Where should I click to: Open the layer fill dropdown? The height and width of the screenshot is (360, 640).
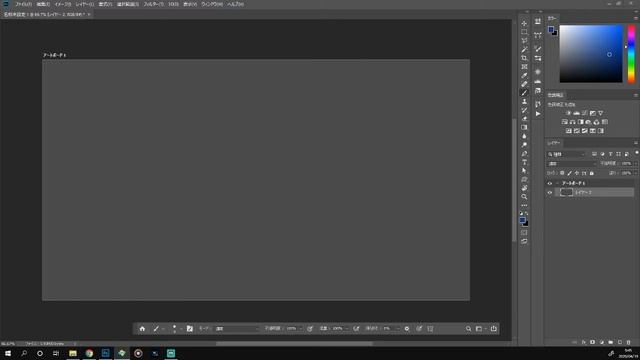636,173
